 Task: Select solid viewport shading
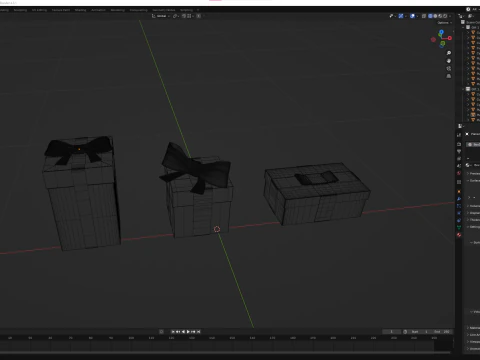[x=435, y=16]
